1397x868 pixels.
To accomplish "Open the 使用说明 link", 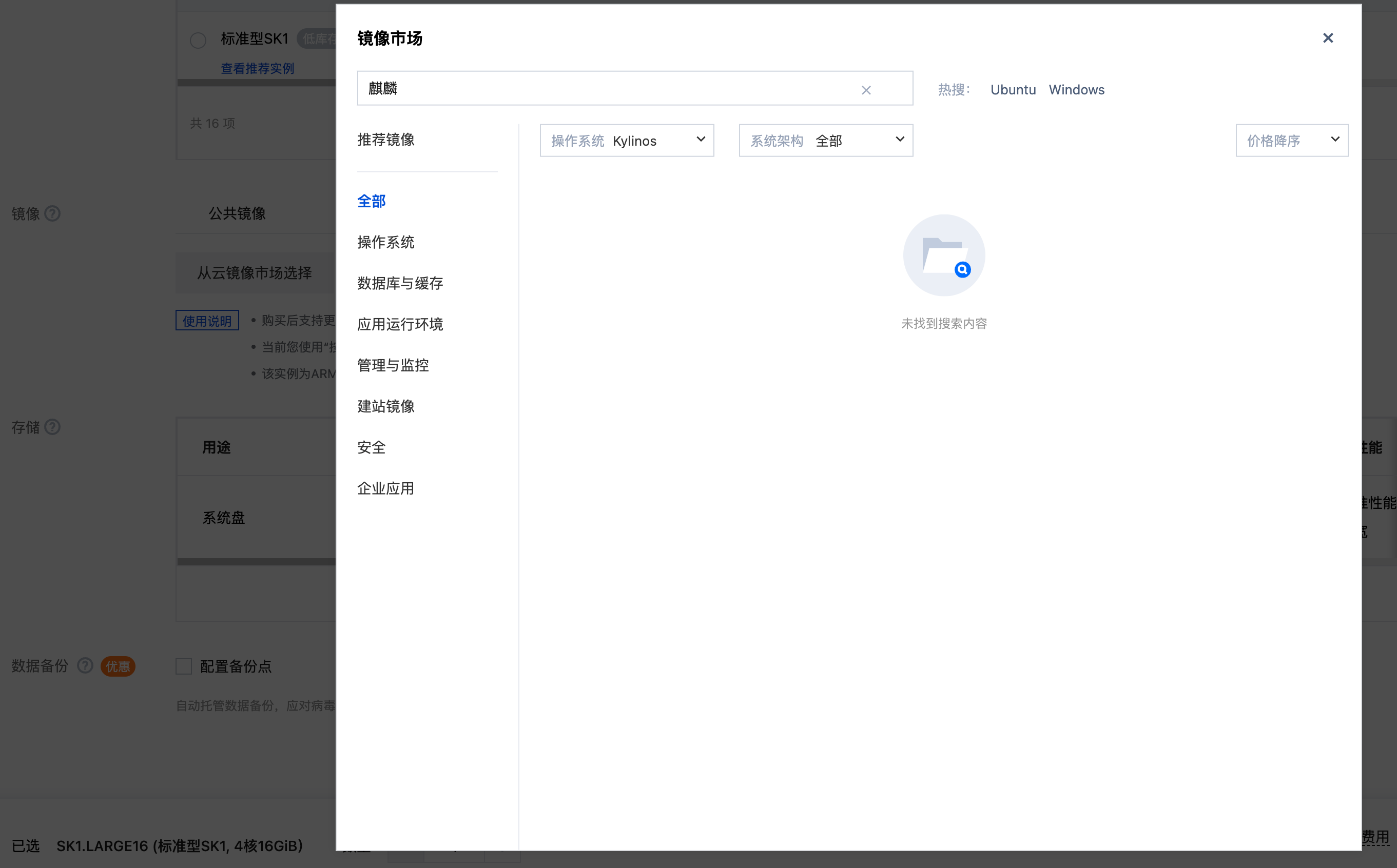I will pyautogui.click(x=207, y=320).
